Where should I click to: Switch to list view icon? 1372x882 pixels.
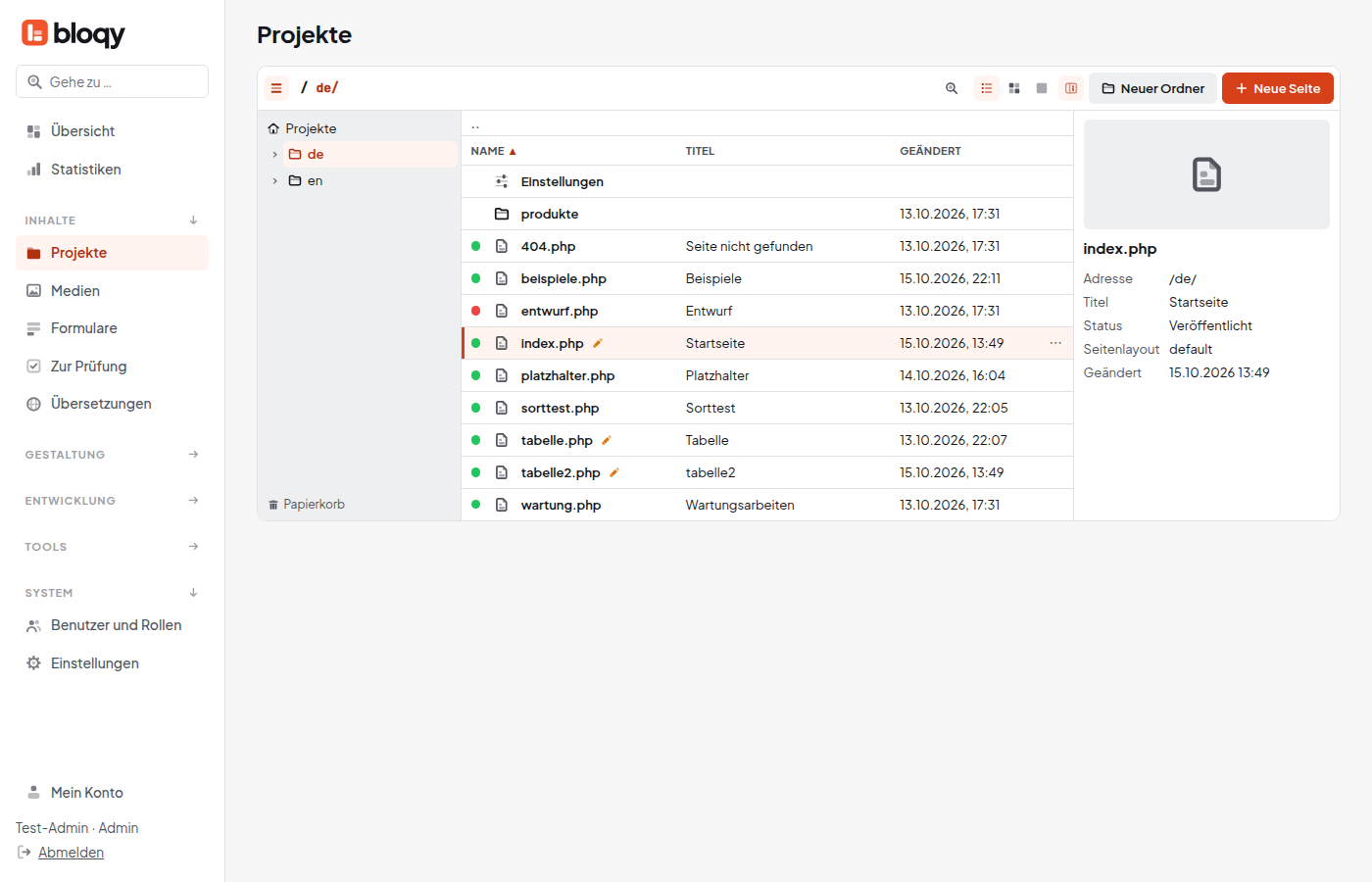pyautogui.click(x=987, y=88)
